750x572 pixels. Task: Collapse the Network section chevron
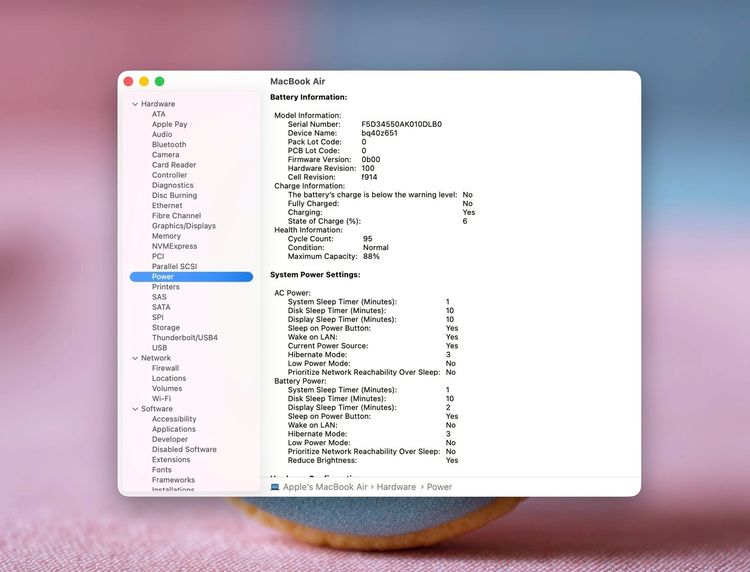pyautogui.click(x=135, y=358)
